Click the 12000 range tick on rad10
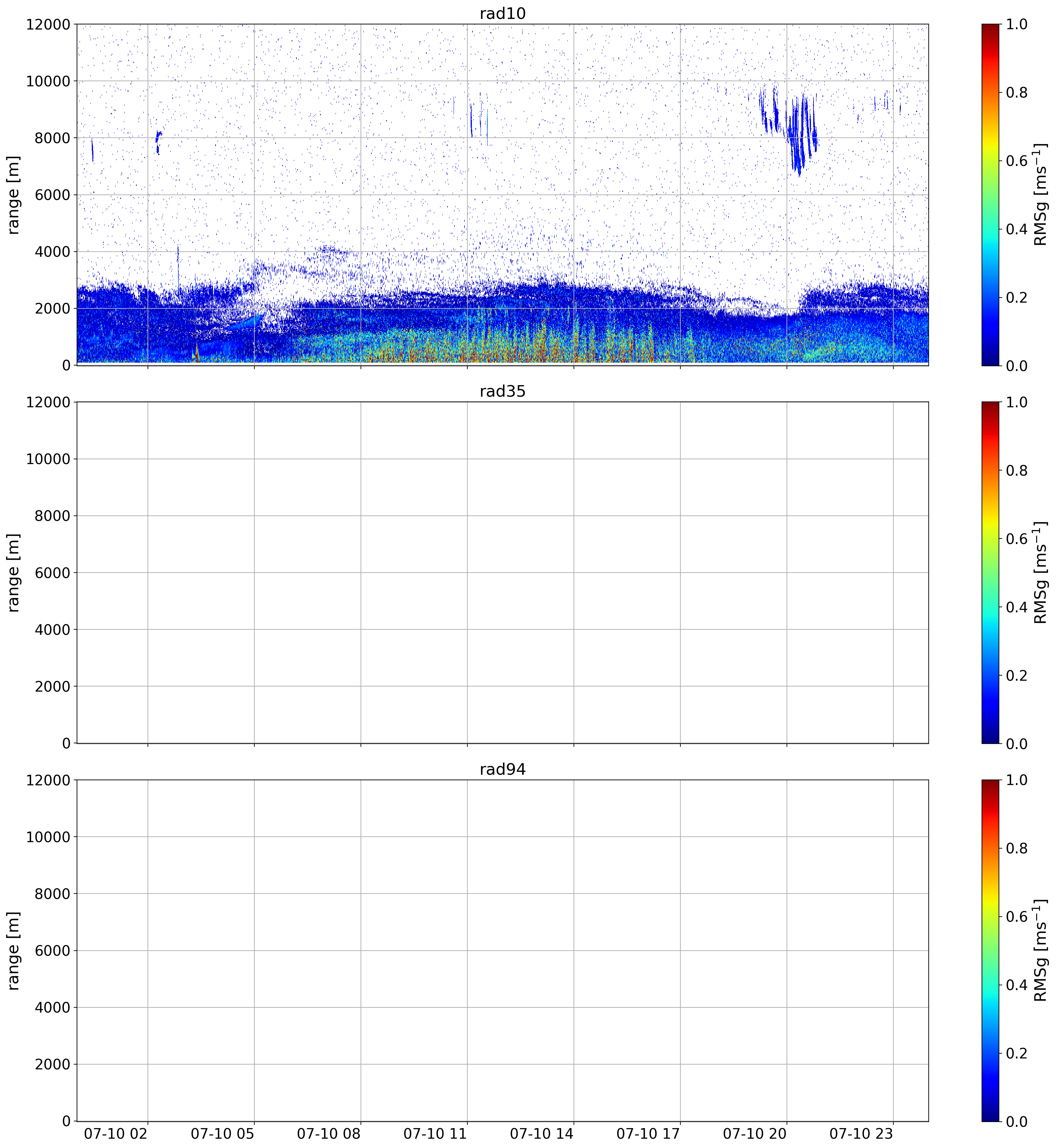This screenshot has width=1057, height=1148. tap(48, 24)
